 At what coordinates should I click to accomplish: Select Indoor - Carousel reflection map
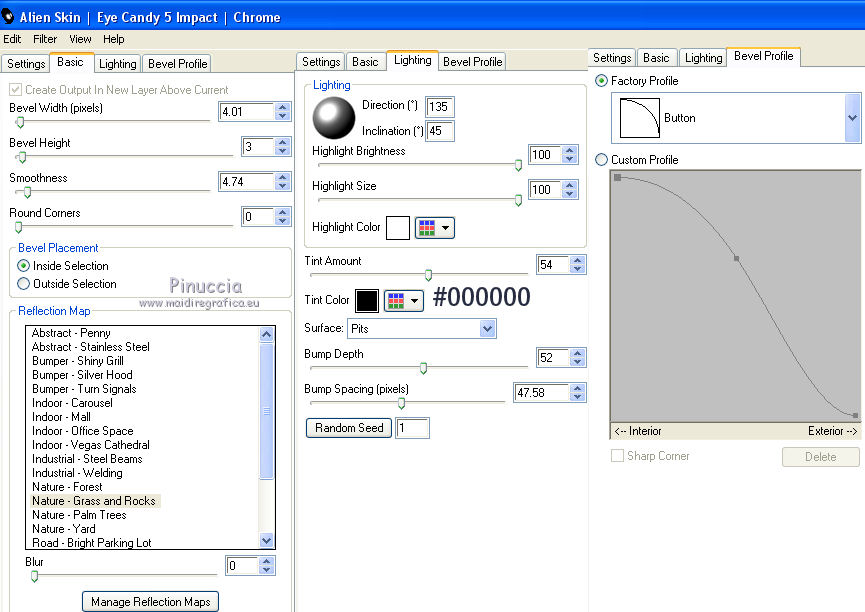[72, 403]
